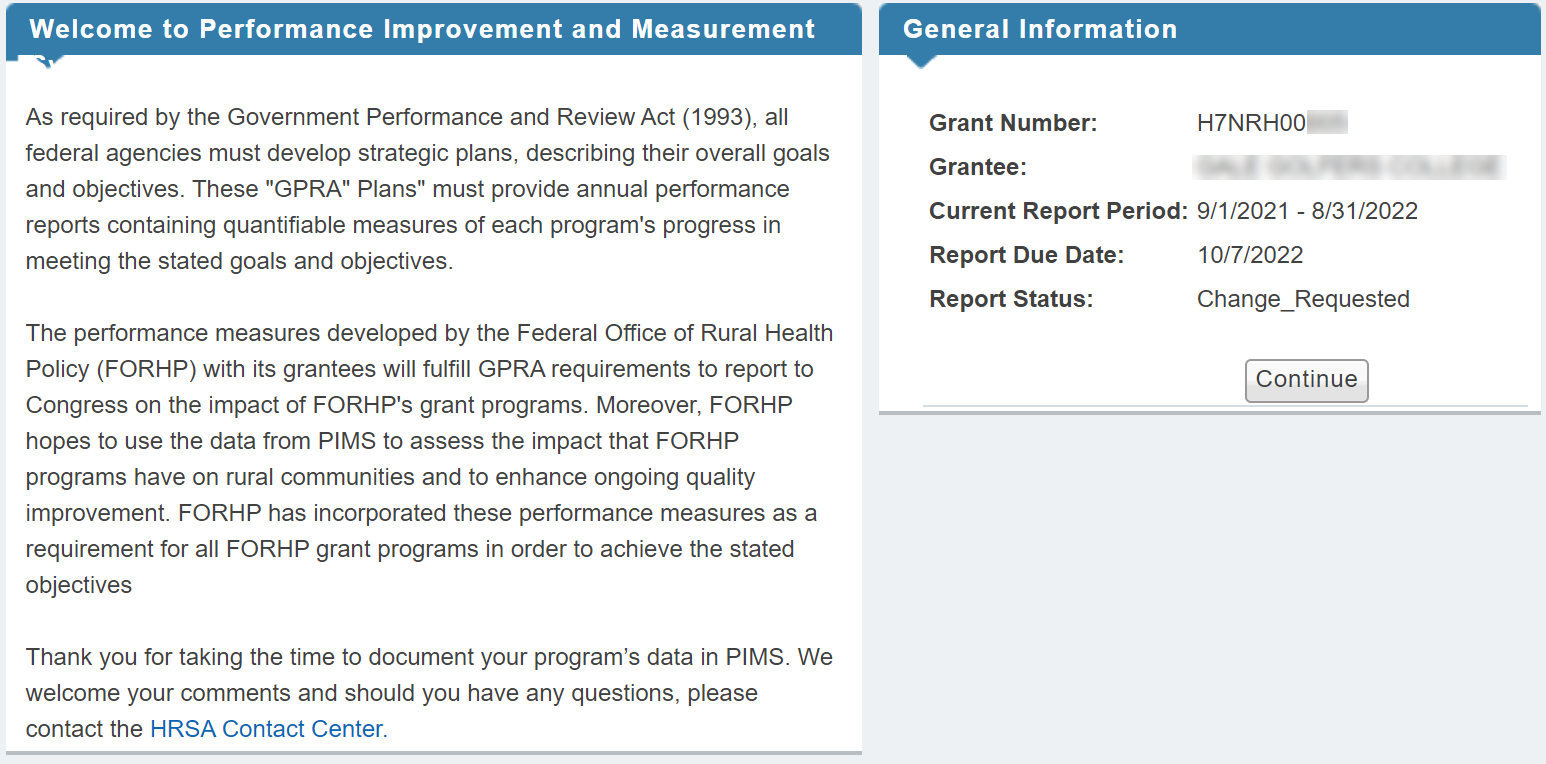Select the Grantee label

[x=978, y=168]
